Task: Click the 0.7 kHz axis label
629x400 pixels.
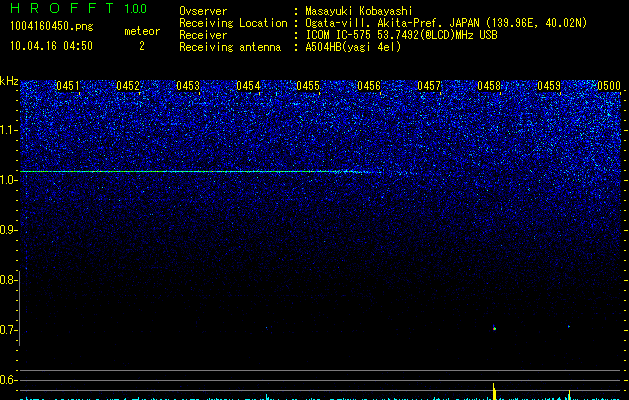Action: 8,330
